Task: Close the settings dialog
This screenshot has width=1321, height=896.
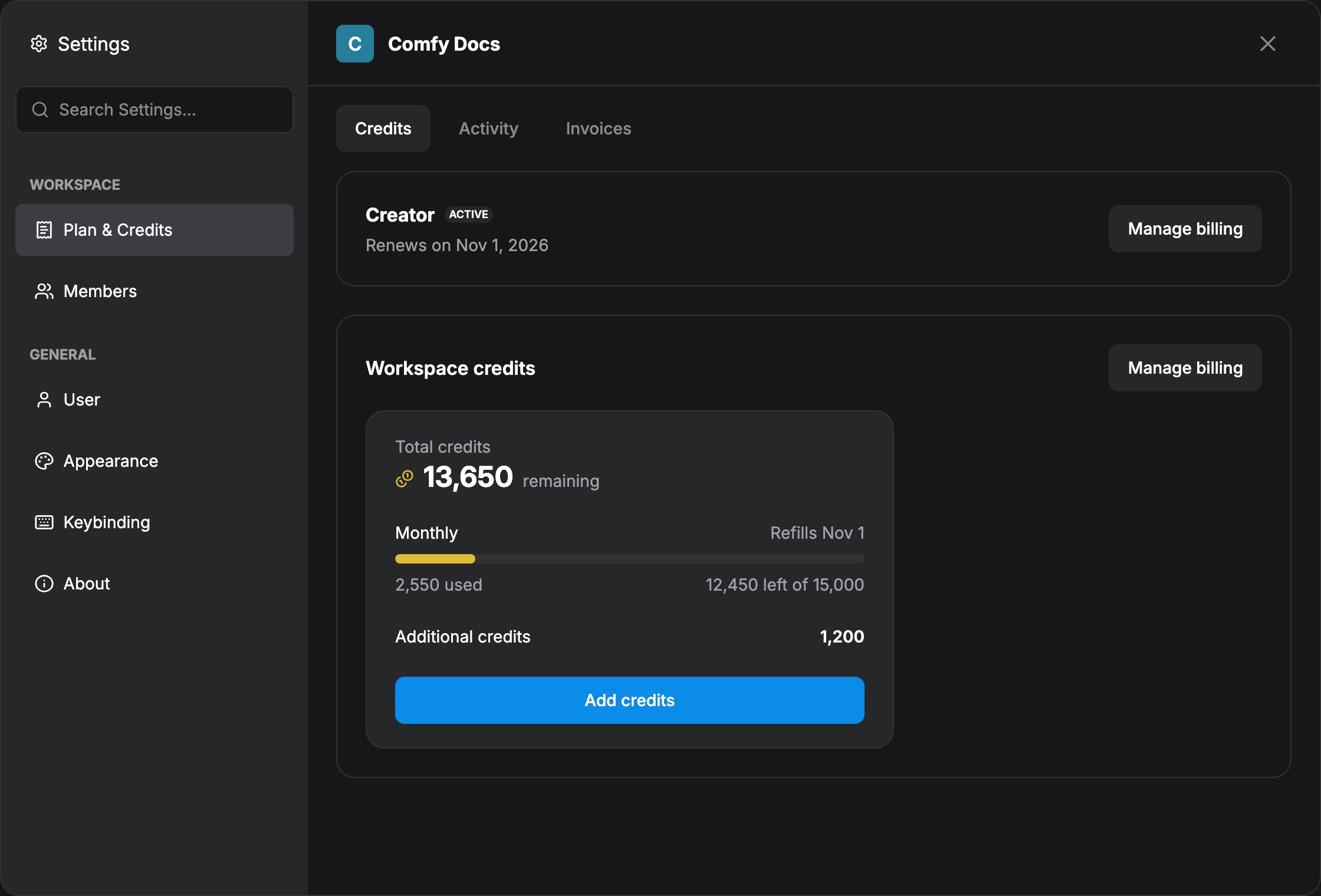Action: [x=1268, y=44]
